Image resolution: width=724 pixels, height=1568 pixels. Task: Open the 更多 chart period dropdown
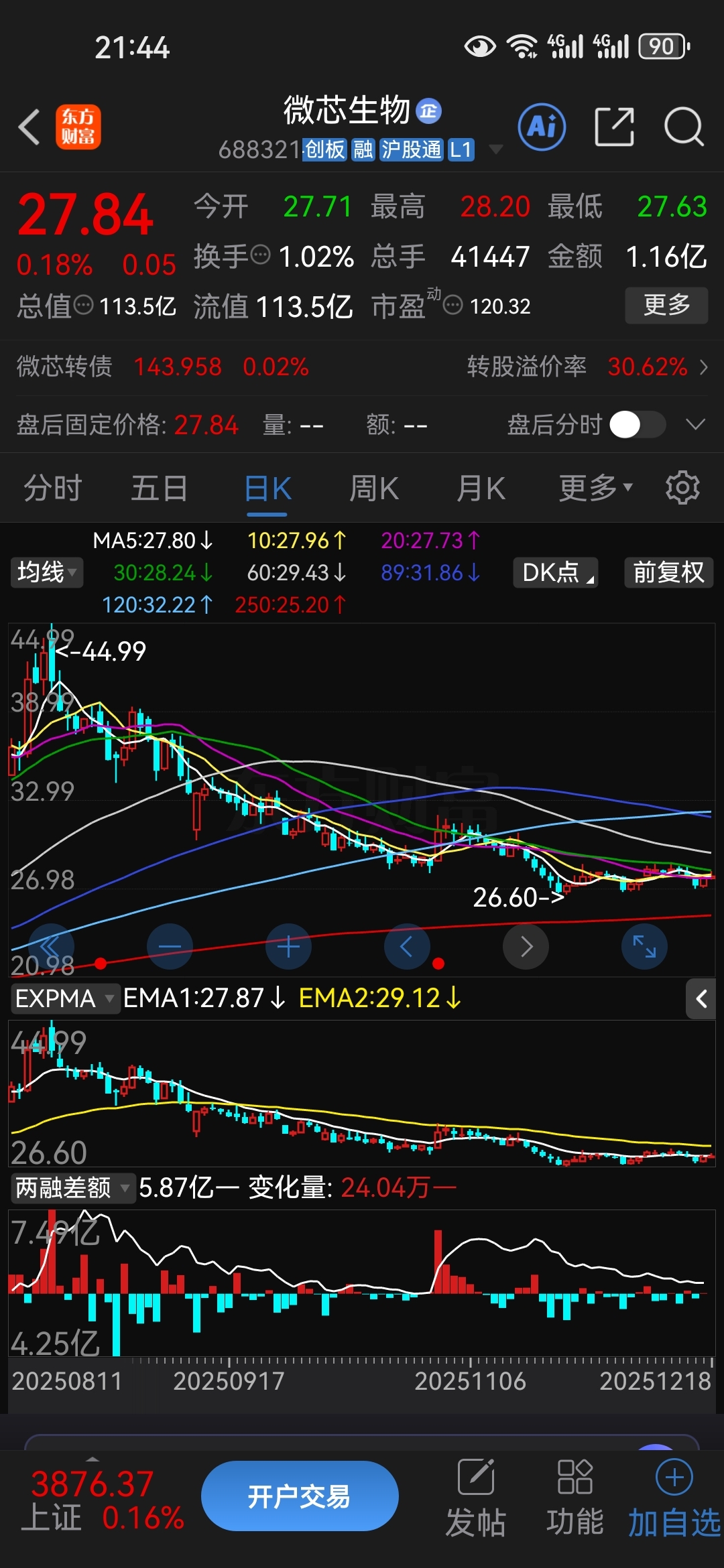point(596,488)
